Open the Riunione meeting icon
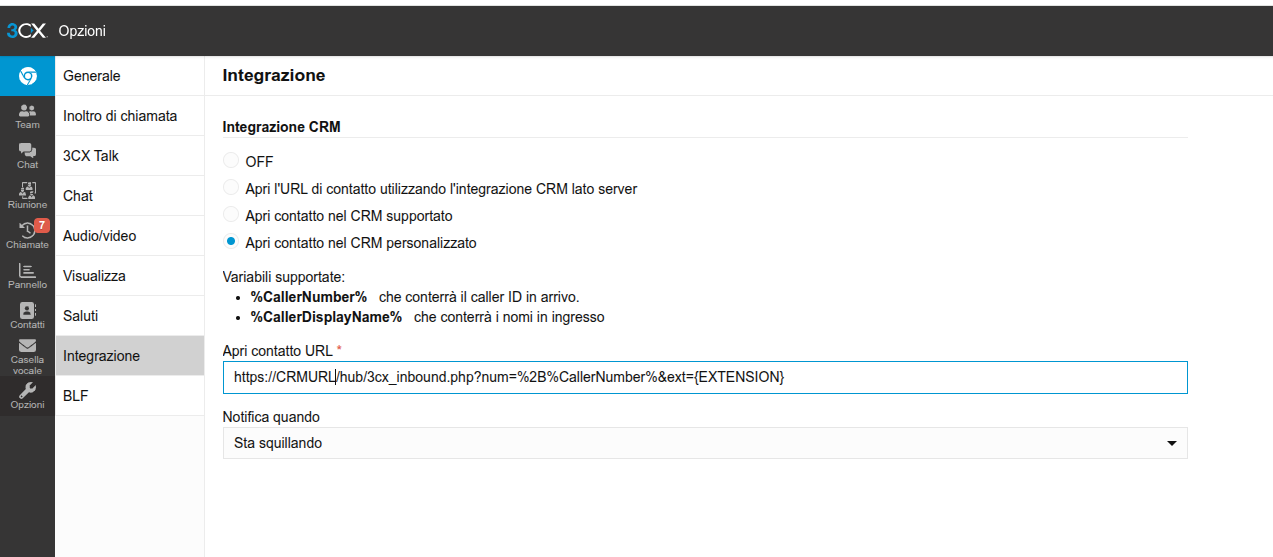Screen dimensions: 1273x557 [x=27, y=196]
